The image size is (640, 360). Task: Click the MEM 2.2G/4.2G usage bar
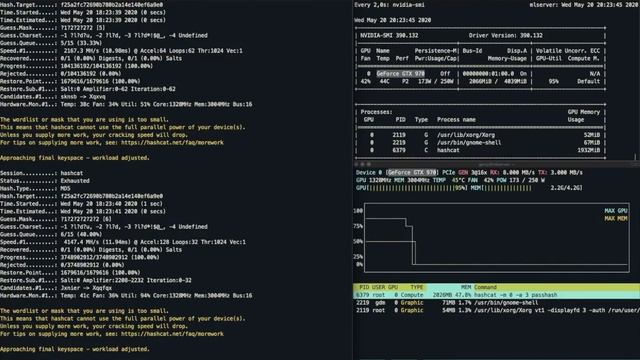527,188
